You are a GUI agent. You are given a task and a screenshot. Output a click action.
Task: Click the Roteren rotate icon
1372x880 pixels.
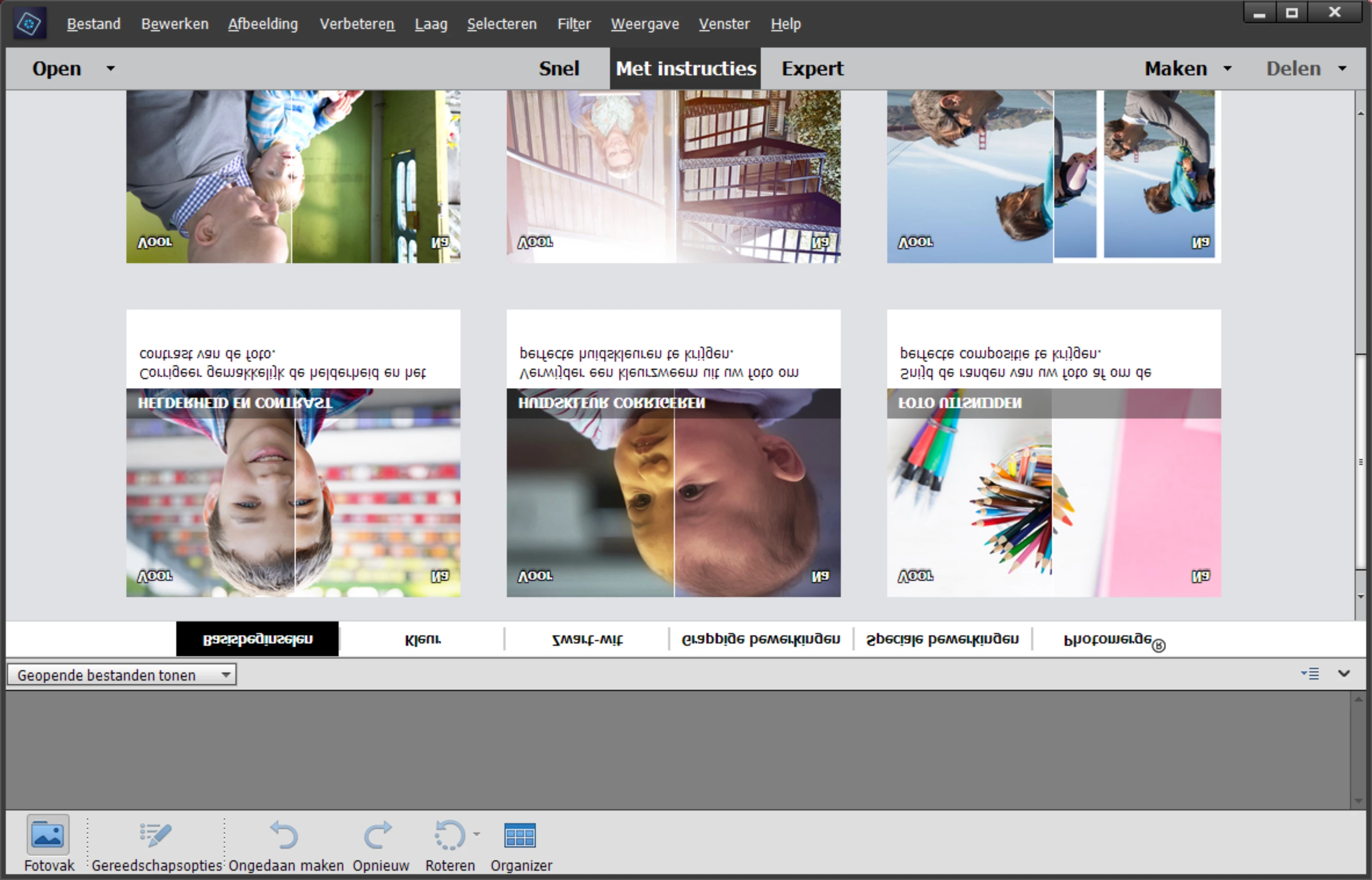coord(449,835)
